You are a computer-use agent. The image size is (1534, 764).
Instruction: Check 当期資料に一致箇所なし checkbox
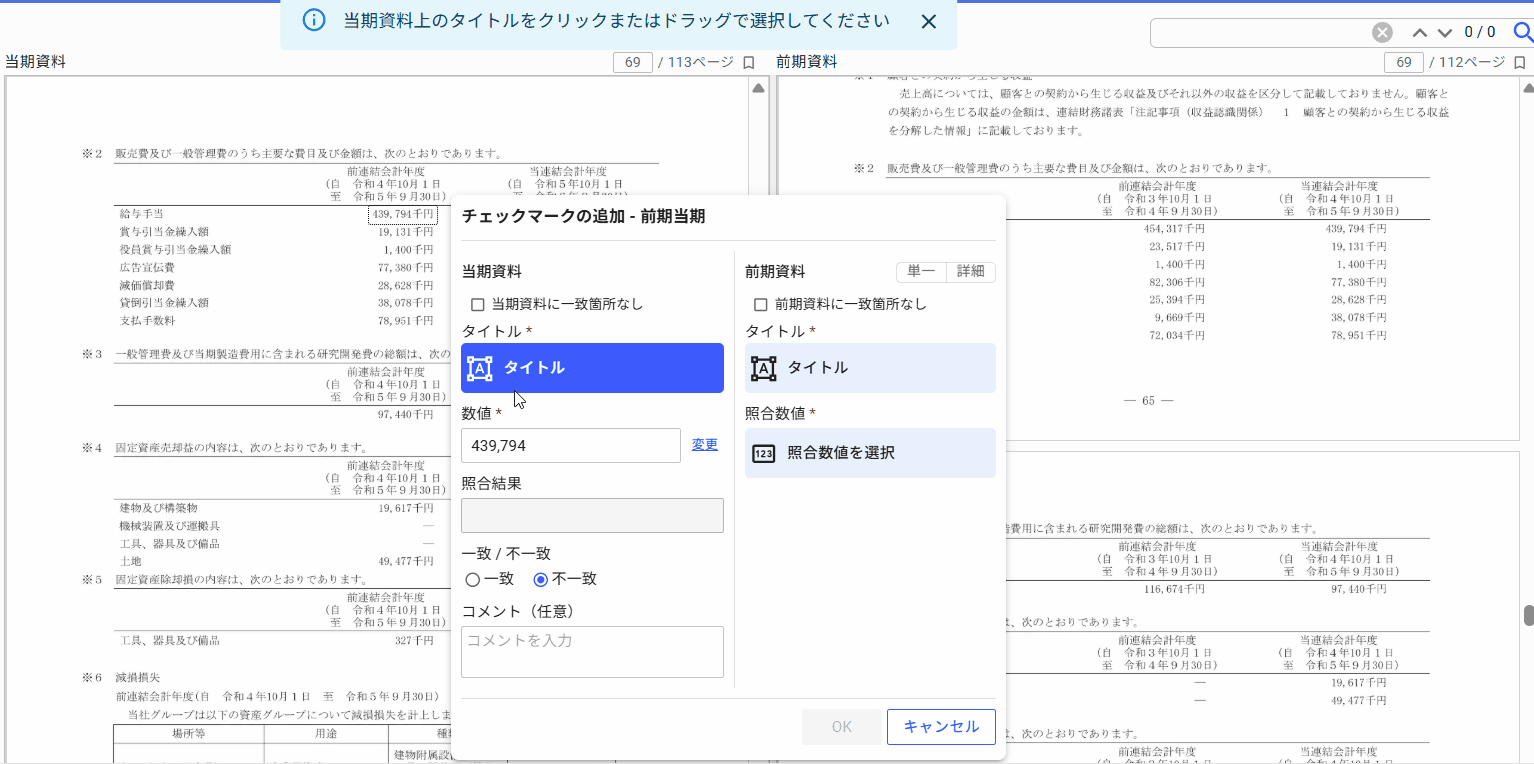coord(478,304)
